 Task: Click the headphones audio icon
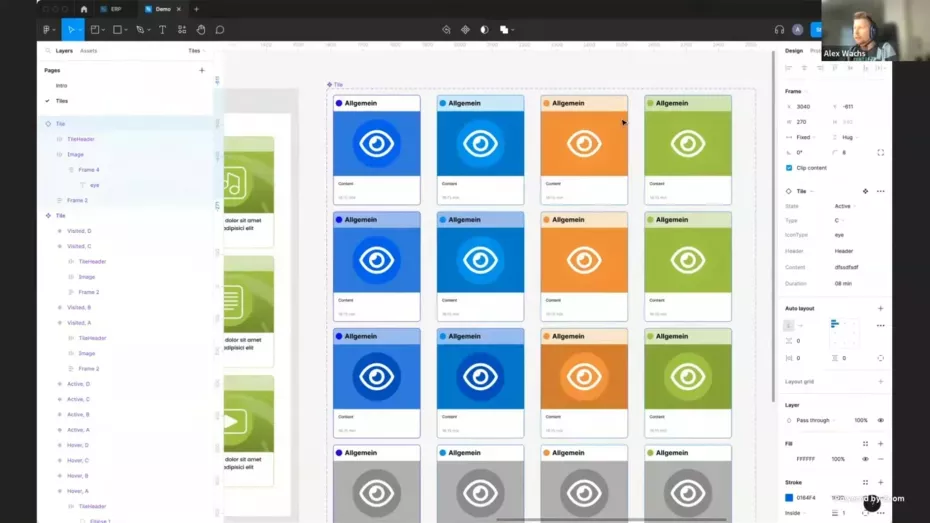[779, 30]
